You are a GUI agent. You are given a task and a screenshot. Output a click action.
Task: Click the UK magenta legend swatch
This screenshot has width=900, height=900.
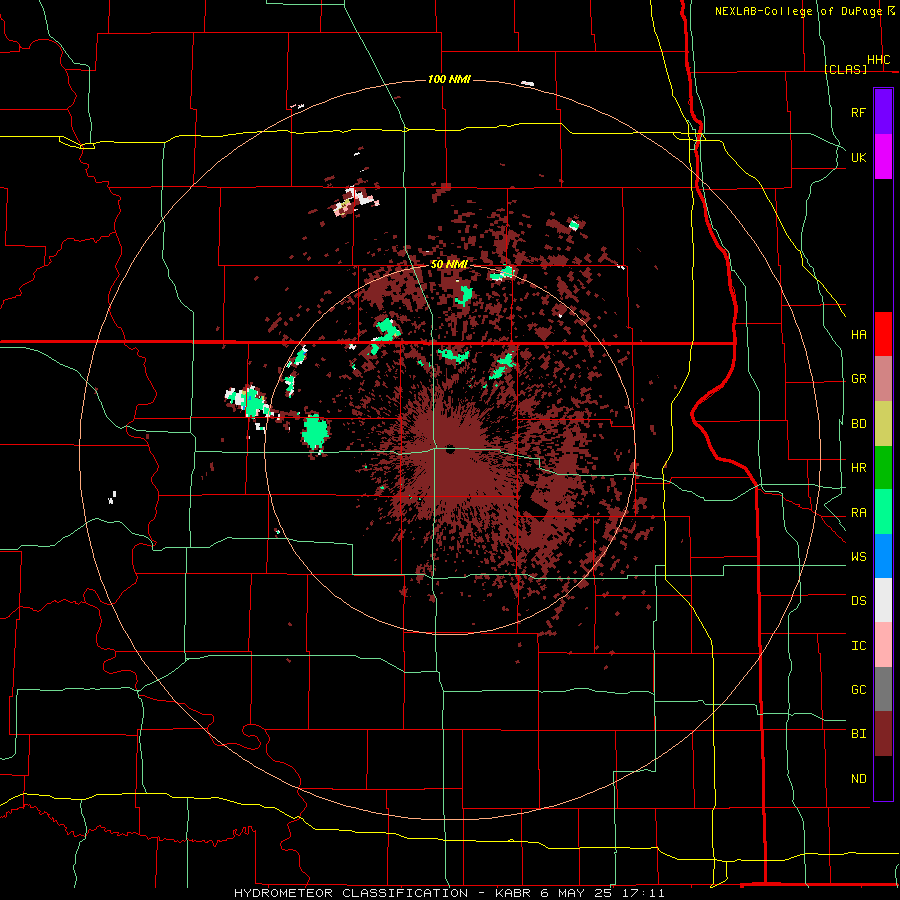[883, 157]
